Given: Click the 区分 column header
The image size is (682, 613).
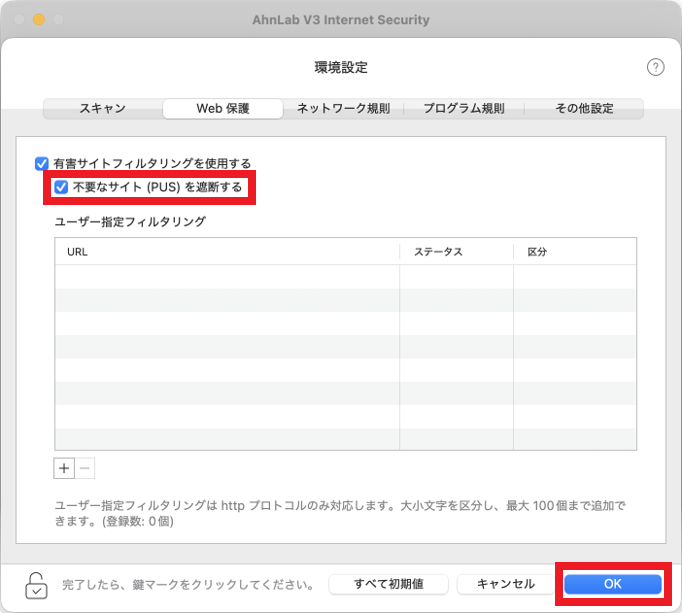Looking at the screenshot, I should click(575, 252).
